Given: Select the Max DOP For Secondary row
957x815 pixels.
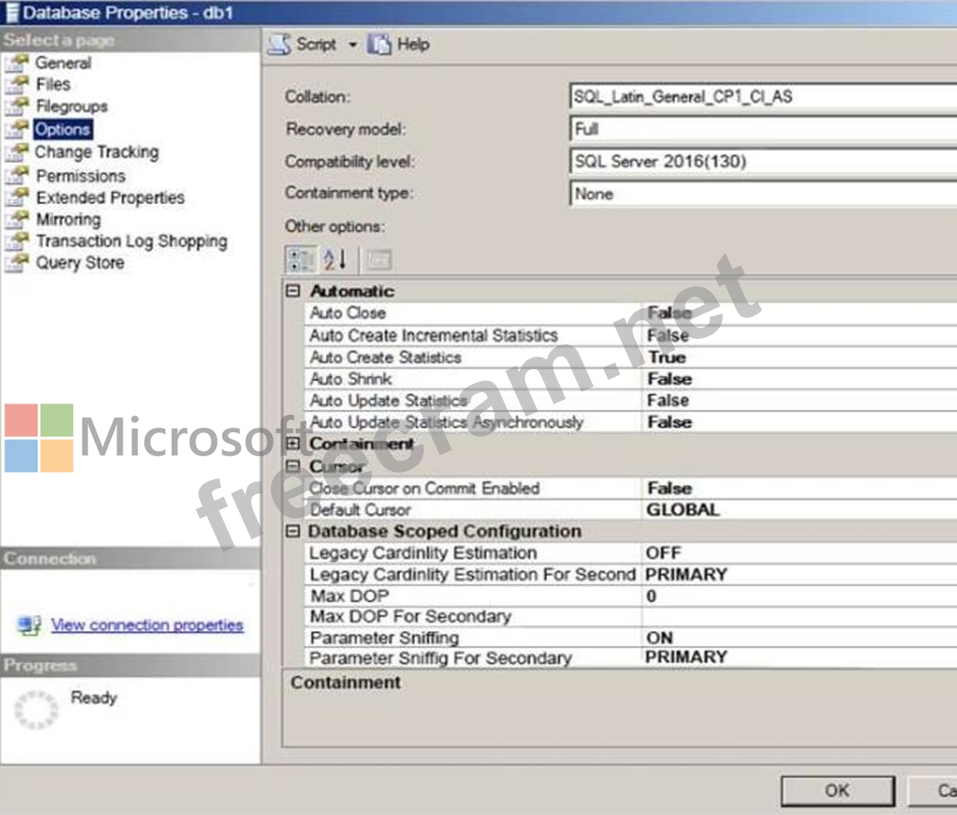Looking at the screenshot, I should pos(630,617).
